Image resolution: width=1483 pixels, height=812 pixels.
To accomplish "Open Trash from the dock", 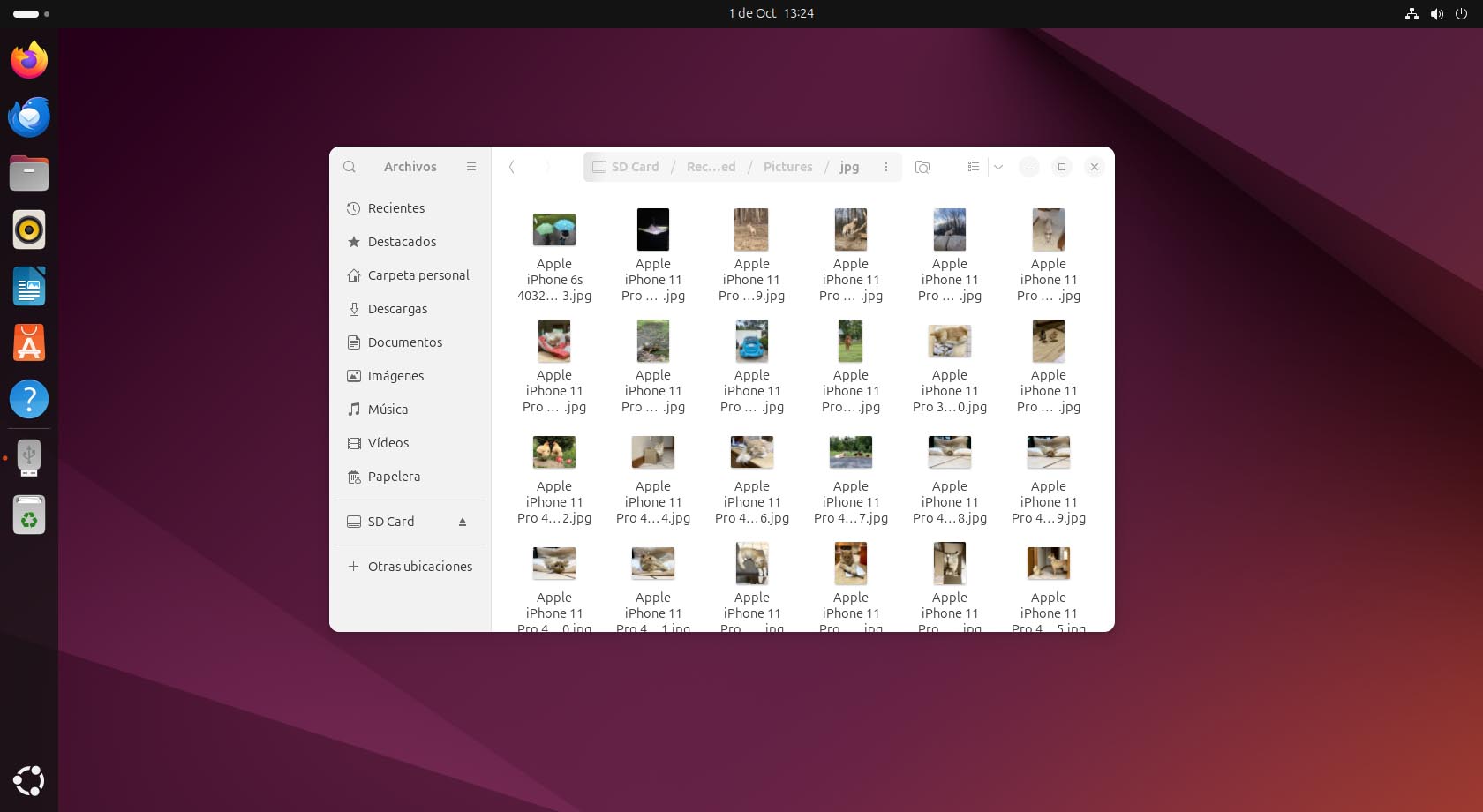I will coord(29,515).
